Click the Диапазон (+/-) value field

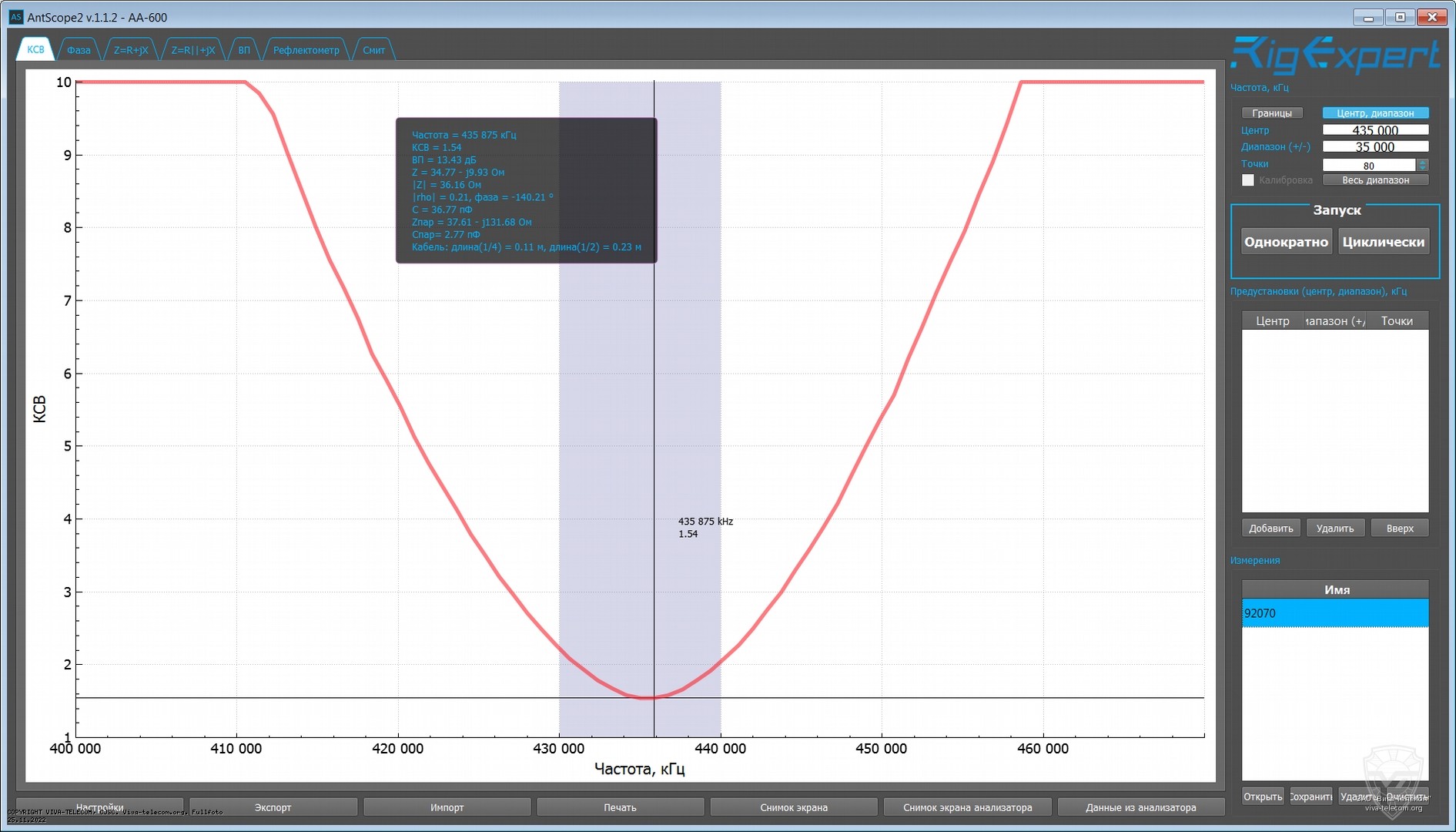point(1375,147)
